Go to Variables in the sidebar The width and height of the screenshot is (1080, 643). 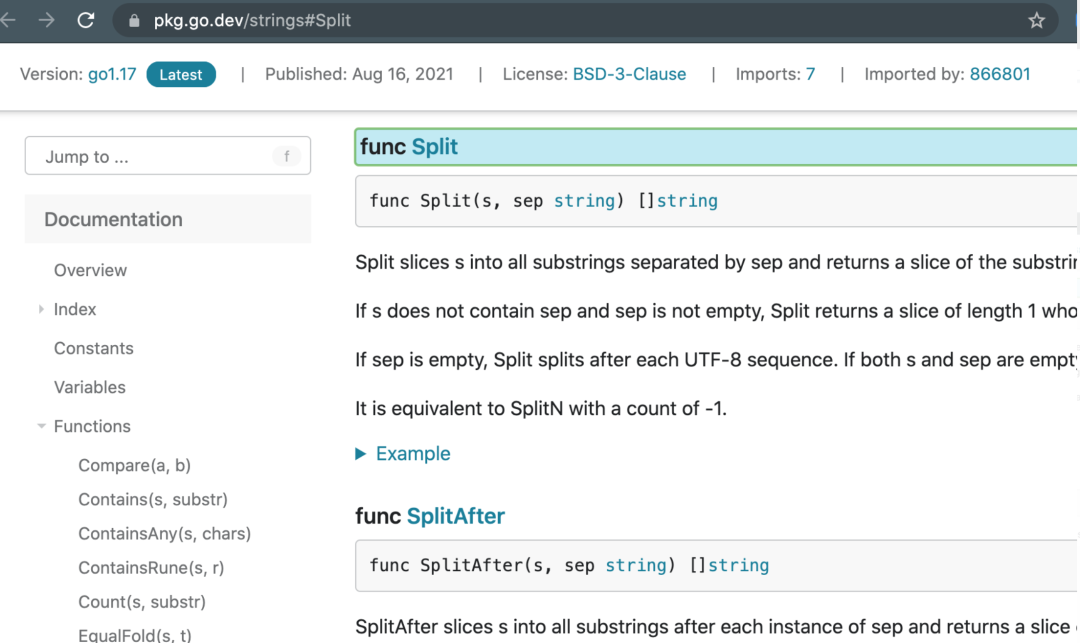(90, 387)
